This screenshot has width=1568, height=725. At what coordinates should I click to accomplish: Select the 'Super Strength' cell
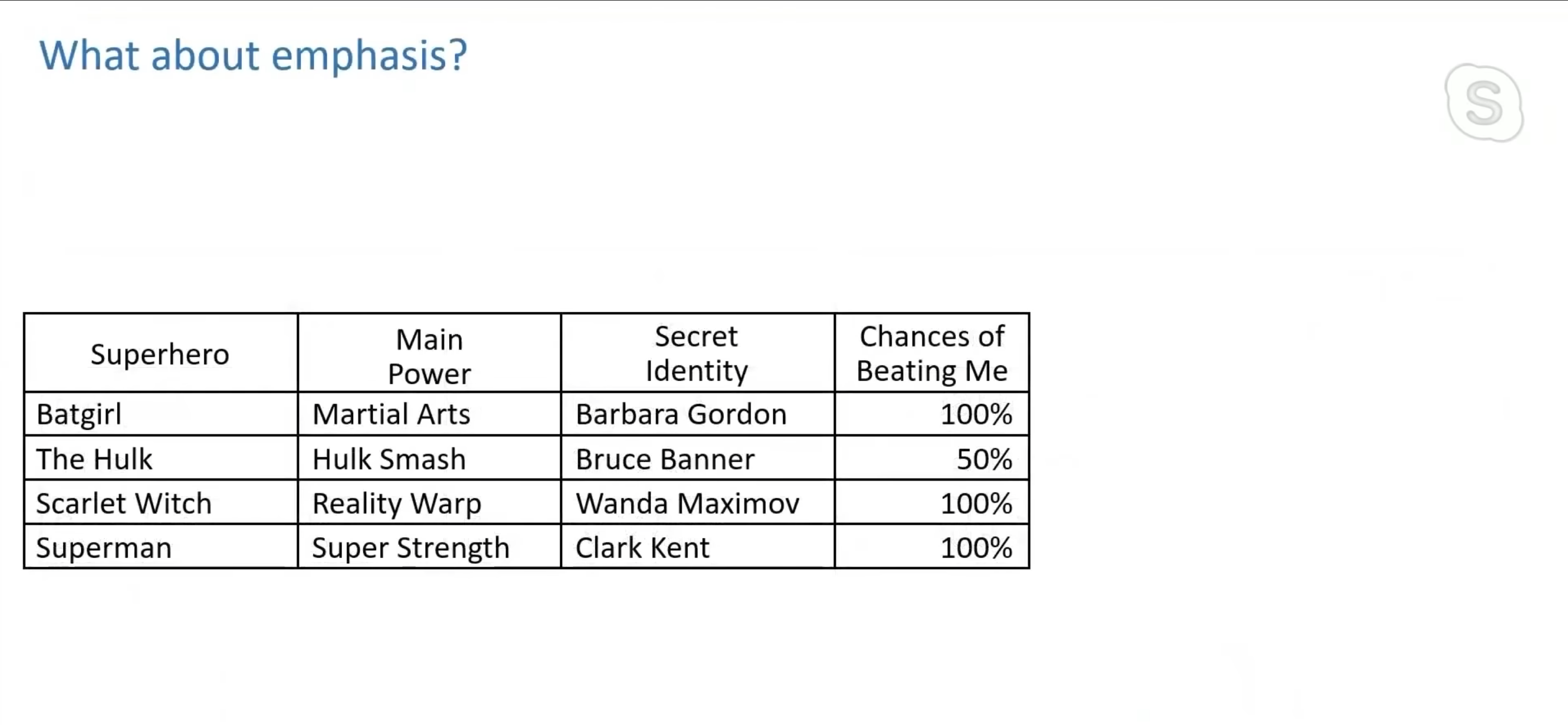[429, 547]
